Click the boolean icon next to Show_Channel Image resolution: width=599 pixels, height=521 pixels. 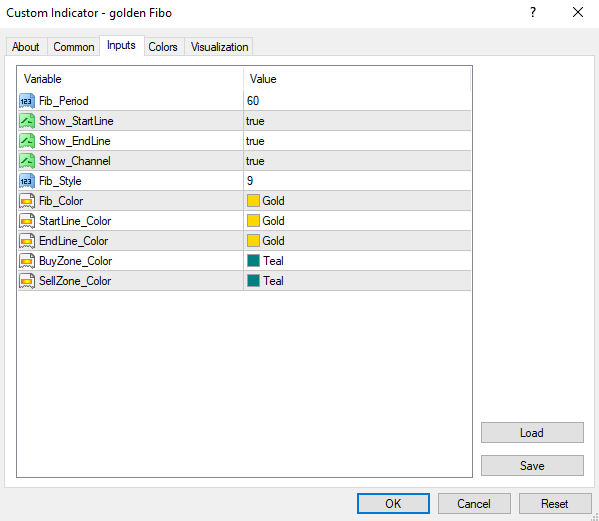(27, 161)
